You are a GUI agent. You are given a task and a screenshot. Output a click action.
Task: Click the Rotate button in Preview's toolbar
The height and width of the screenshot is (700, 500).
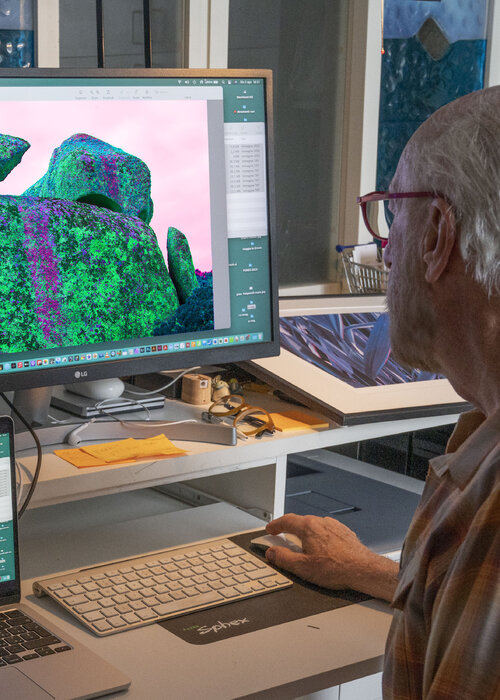coord(136,92)
